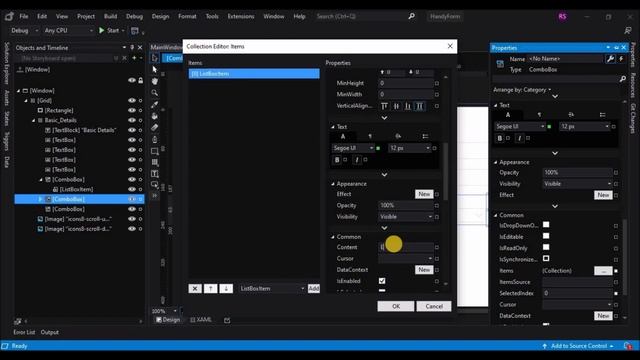Click the Start debugging play icon

click(x=102, y=30)
